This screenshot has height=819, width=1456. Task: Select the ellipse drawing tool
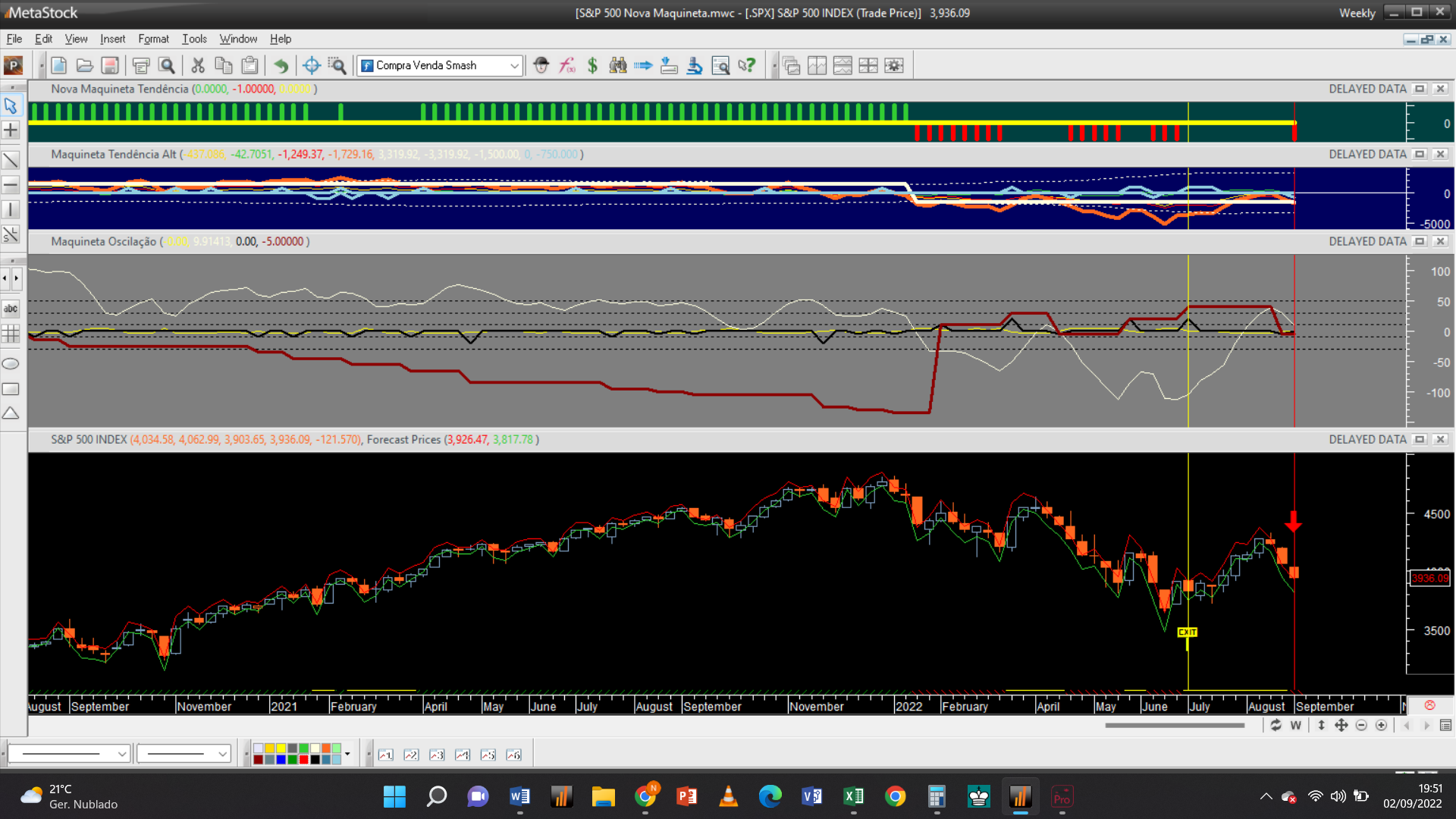pos(11,364)
